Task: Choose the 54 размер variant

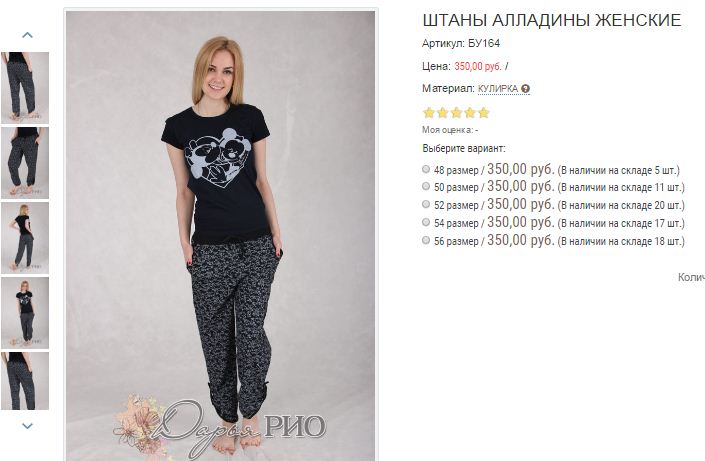Action: 426,222
